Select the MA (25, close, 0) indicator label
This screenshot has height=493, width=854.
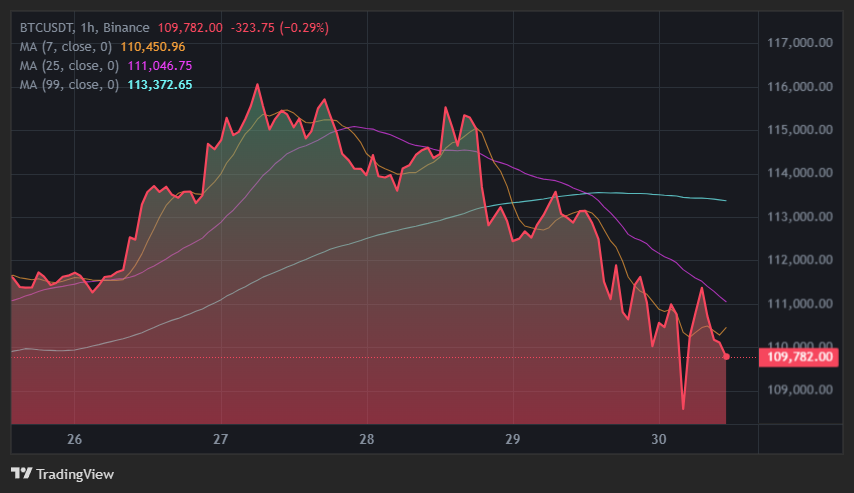click(69, 65)
